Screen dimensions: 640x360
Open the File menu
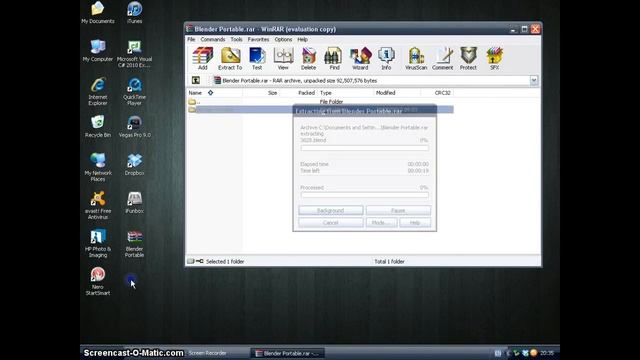(191, 40)
